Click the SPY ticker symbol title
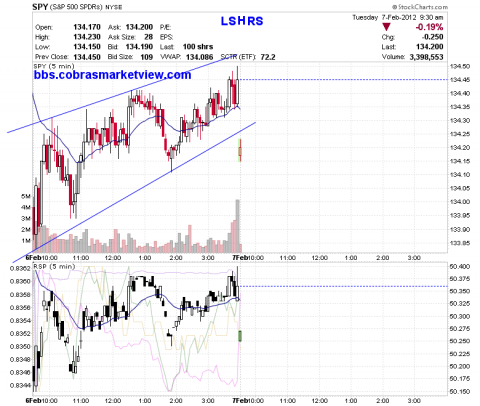 40,7
